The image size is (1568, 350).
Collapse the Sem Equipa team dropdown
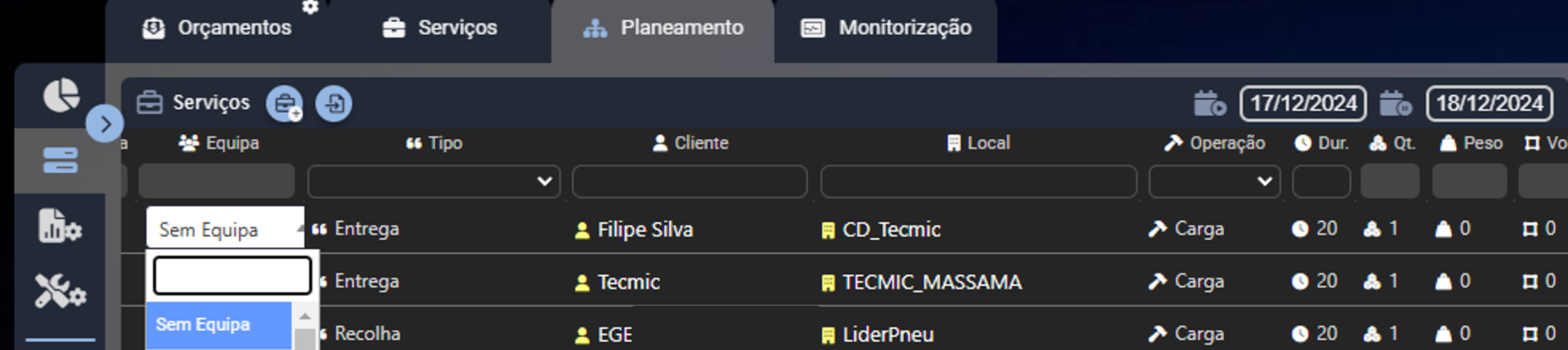[225, 229]
